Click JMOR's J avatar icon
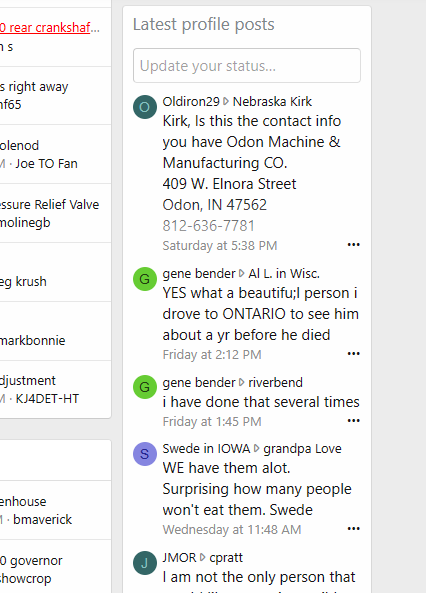This screenshot has height=593, width=426. tap(145, 563)
